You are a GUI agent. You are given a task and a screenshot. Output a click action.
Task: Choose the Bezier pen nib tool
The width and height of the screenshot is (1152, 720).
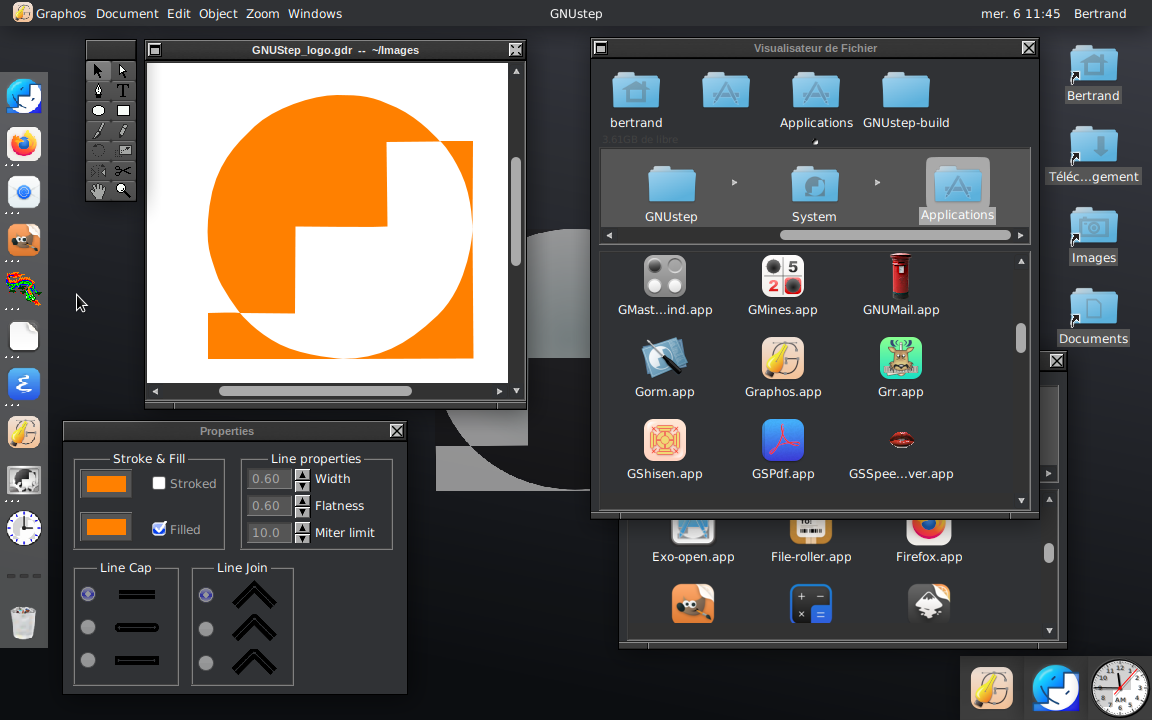point(98,90)
